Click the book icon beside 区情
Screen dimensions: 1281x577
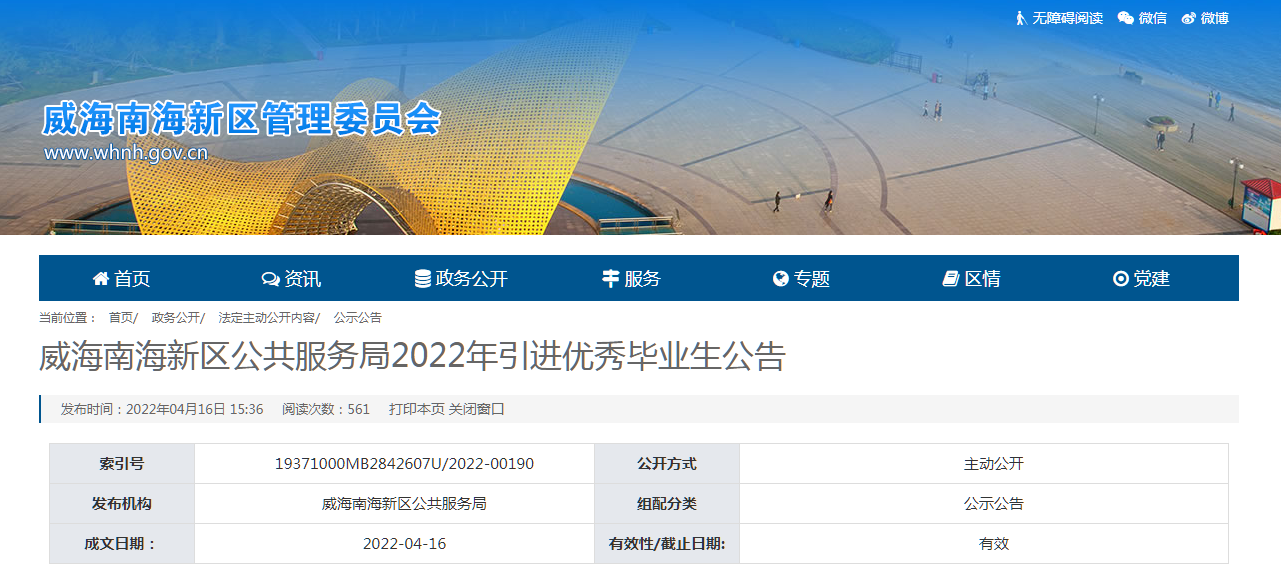tap(951, 279)
